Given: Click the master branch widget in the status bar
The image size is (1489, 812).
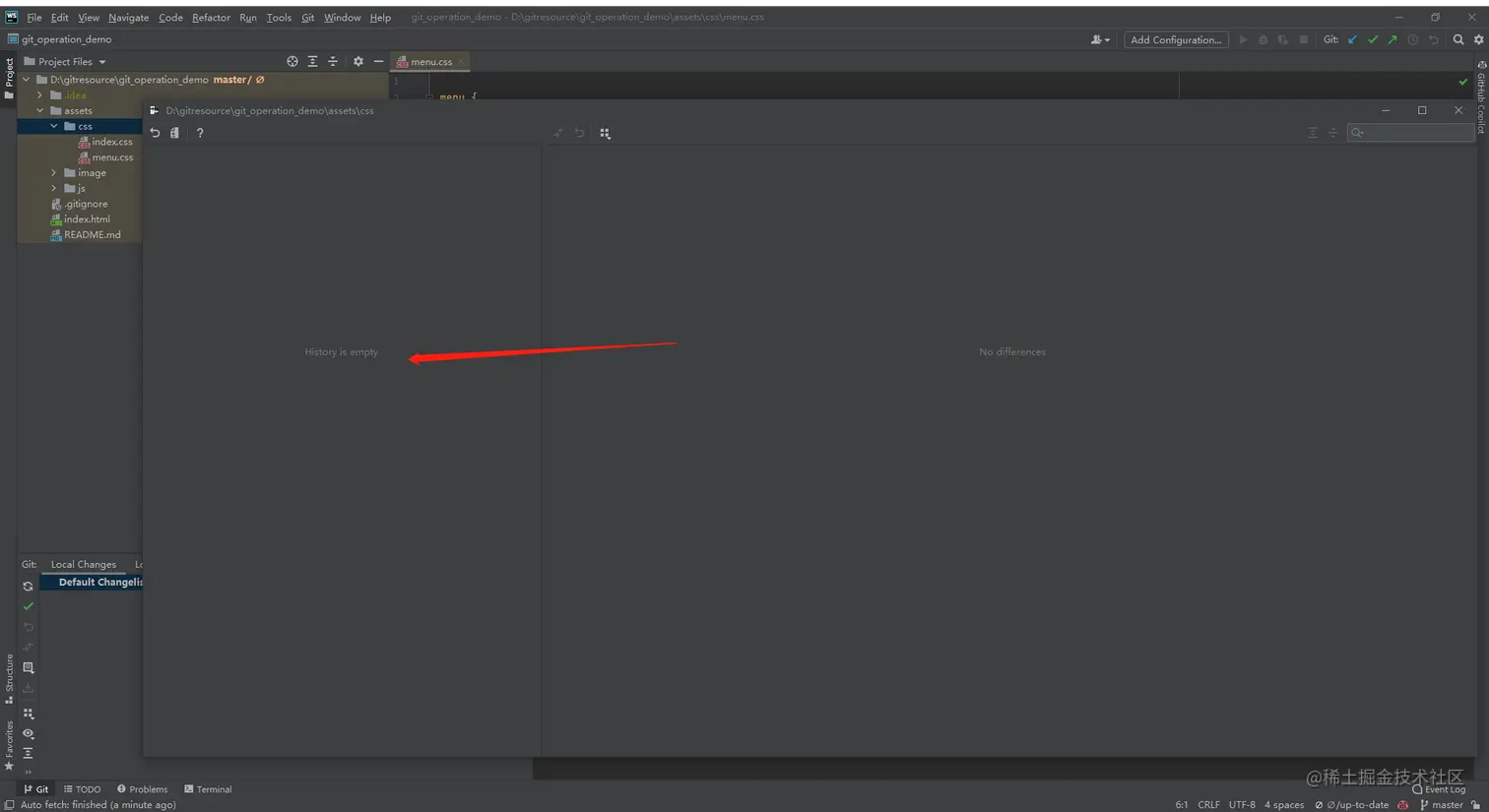Looking at the screenshot, I should pyautogui.click(x=1442, y=805).
